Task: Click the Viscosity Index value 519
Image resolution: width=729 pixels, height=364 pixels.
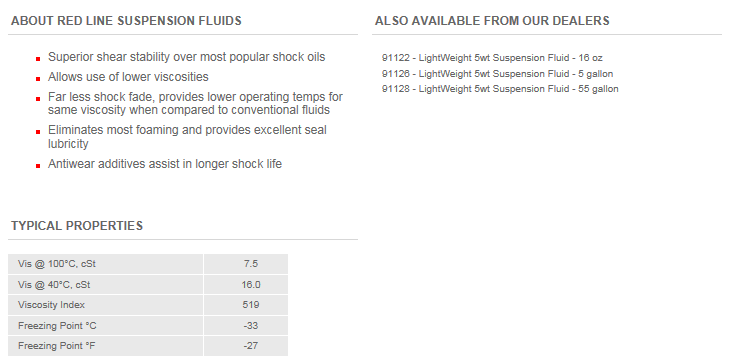Action: 251,305
